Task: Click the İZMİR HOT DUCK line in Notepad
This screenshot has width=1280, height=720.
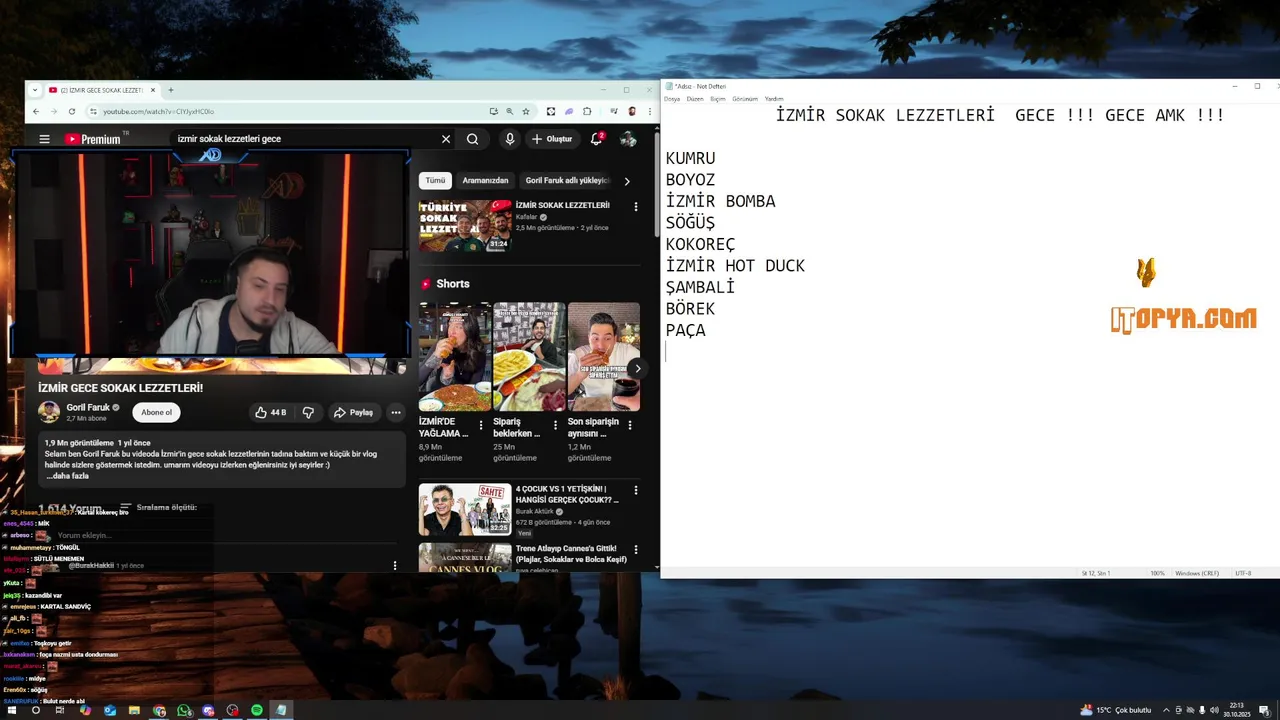Action: tap(735, 266)
